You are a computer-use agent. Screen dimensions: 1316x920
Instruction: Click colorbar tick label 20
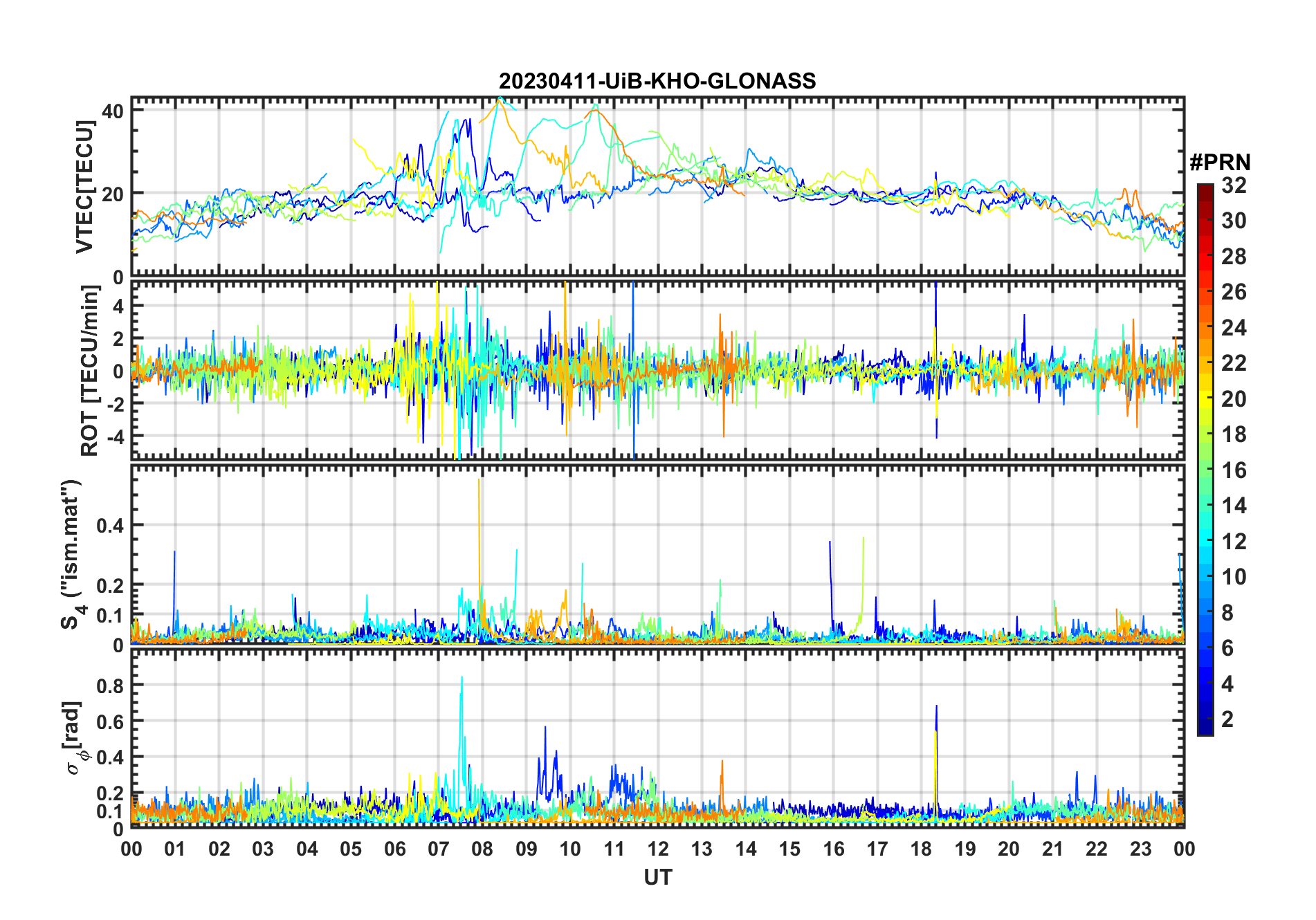pyautogui.click(x=1234, y=398)
